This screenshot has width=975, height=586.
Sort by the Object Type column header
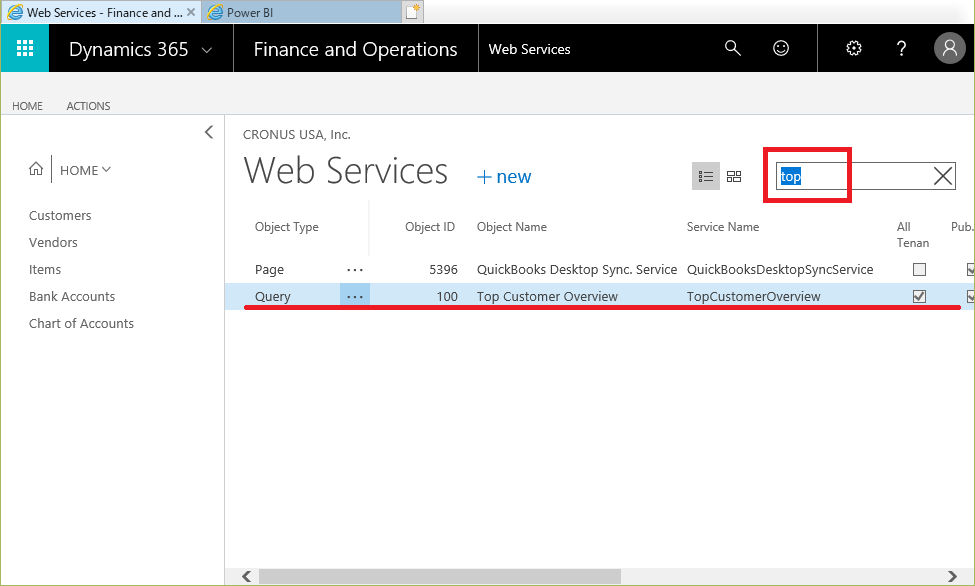coord(287,227)
